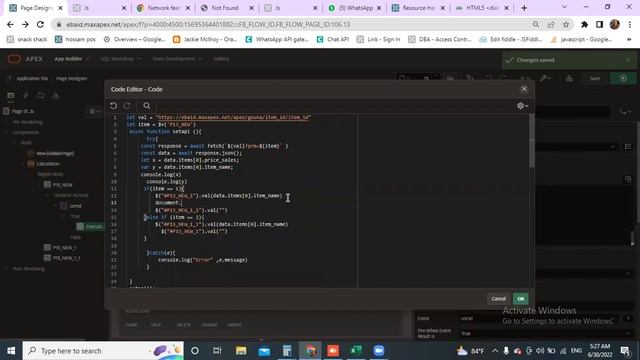
Task: Switch to the Network browser tab
Action: point(163,8)
